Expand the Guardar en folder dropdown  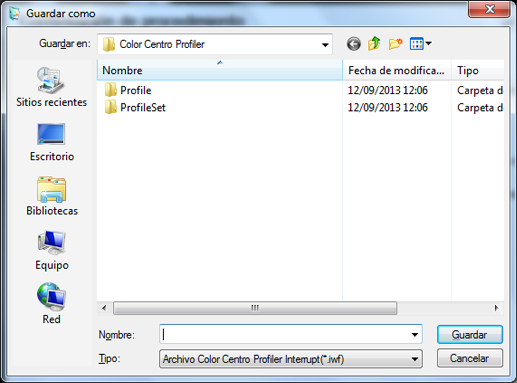point(325,44)
